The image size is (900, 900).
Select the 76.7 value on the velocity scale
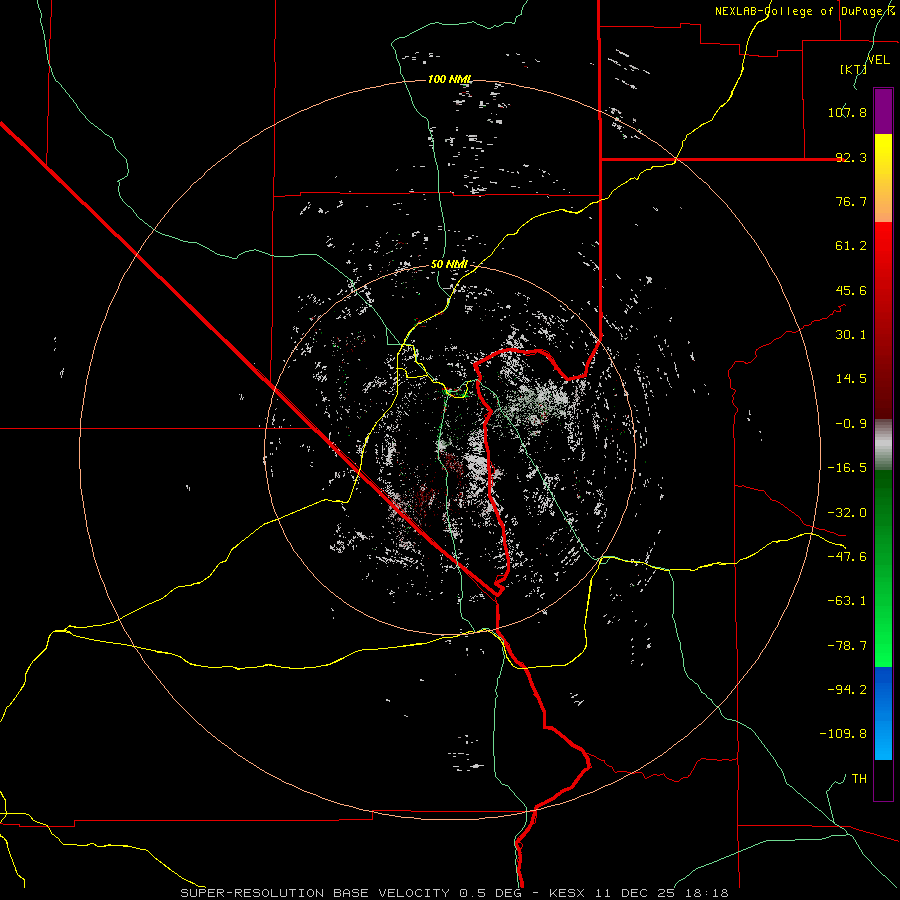851,201
